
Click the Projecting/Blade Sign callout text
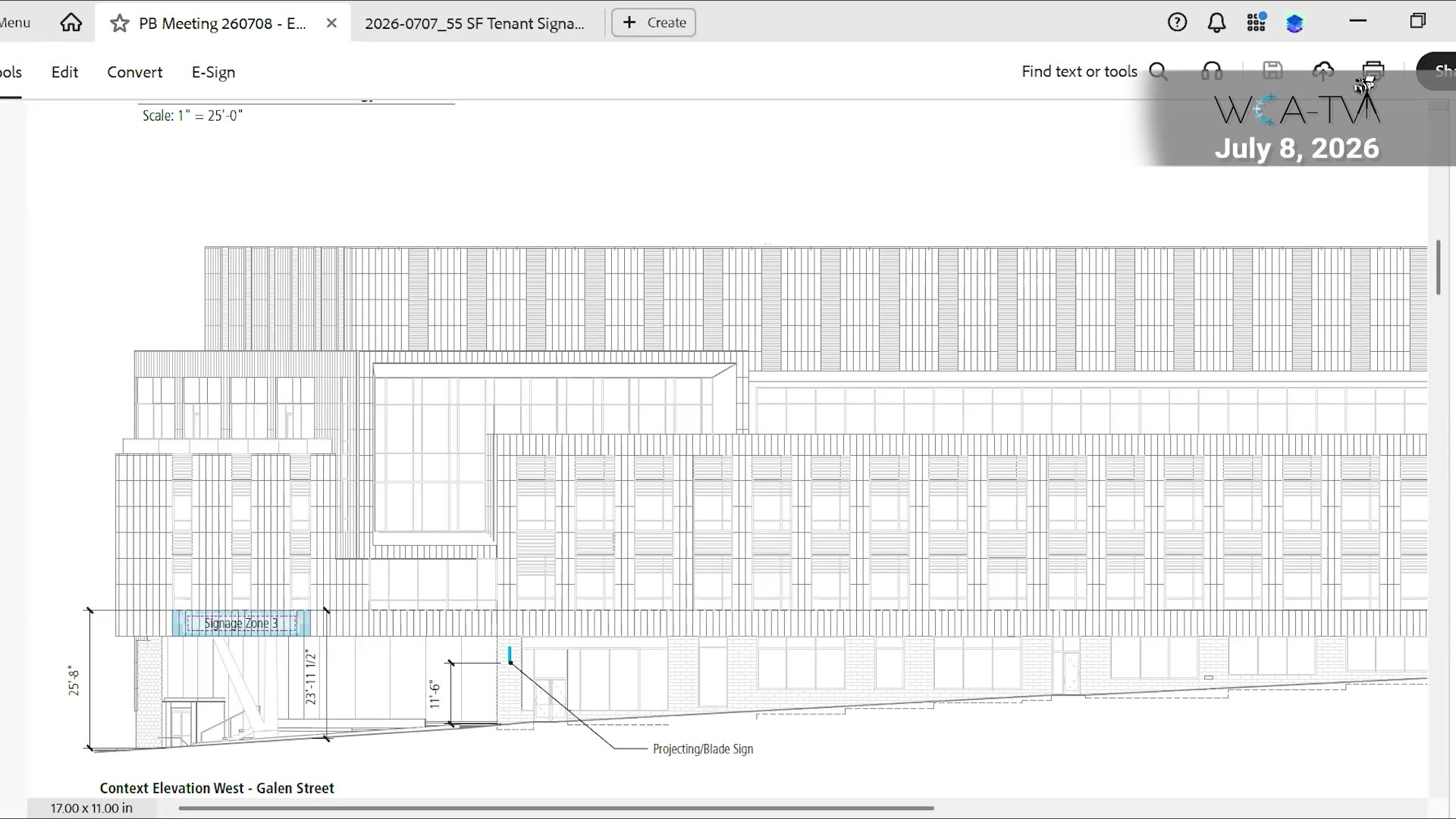coord(703,749)
